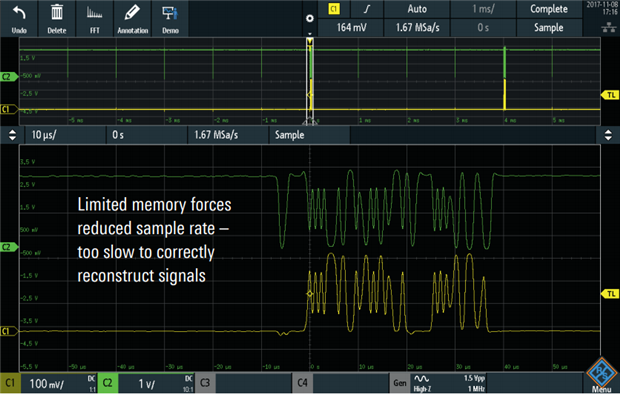Select the trigger level TL marker in zoom window
The width and height of the screenshot is (620, 394).
click(610, 294)
